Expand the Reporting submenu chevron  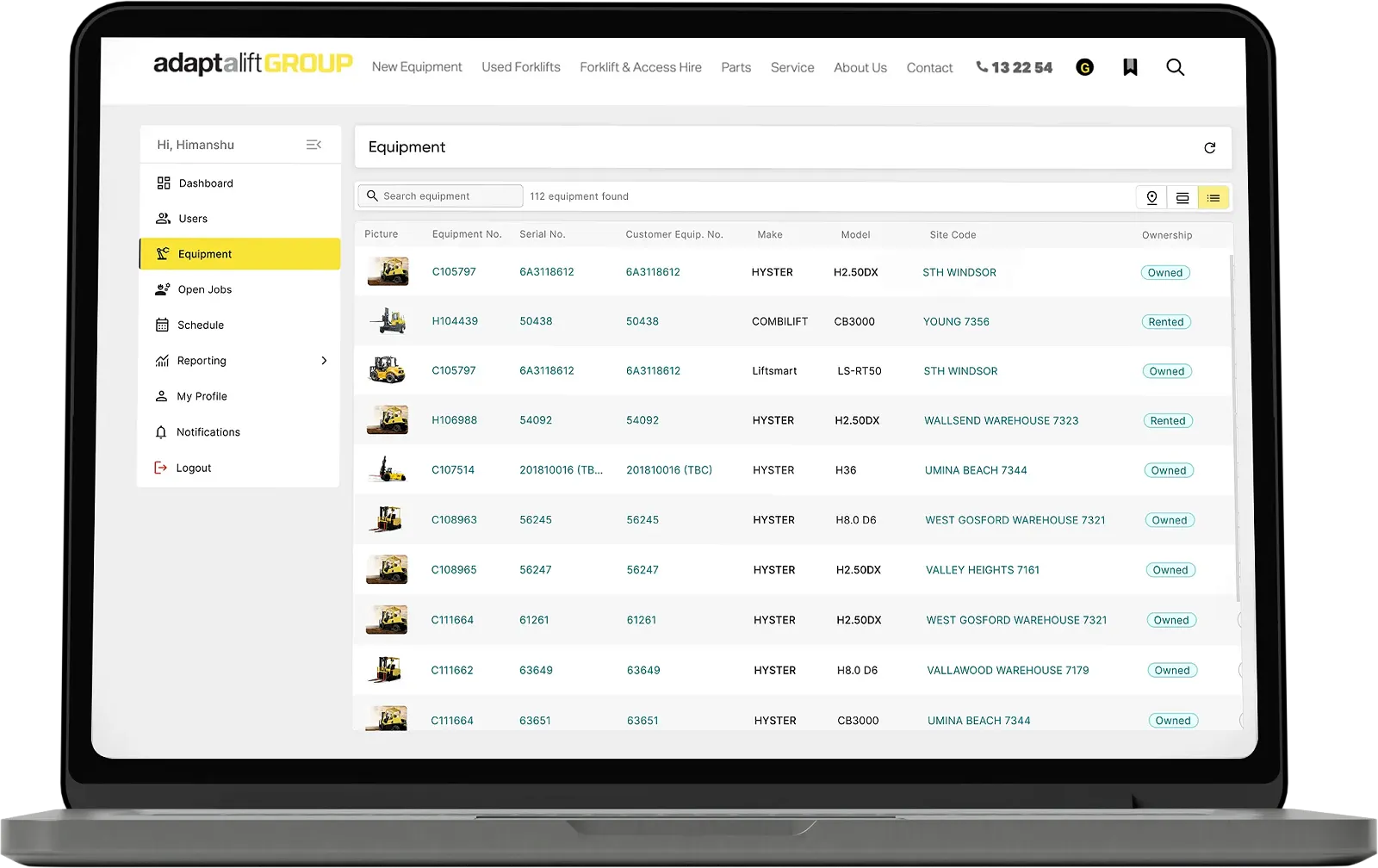(324, 361)
